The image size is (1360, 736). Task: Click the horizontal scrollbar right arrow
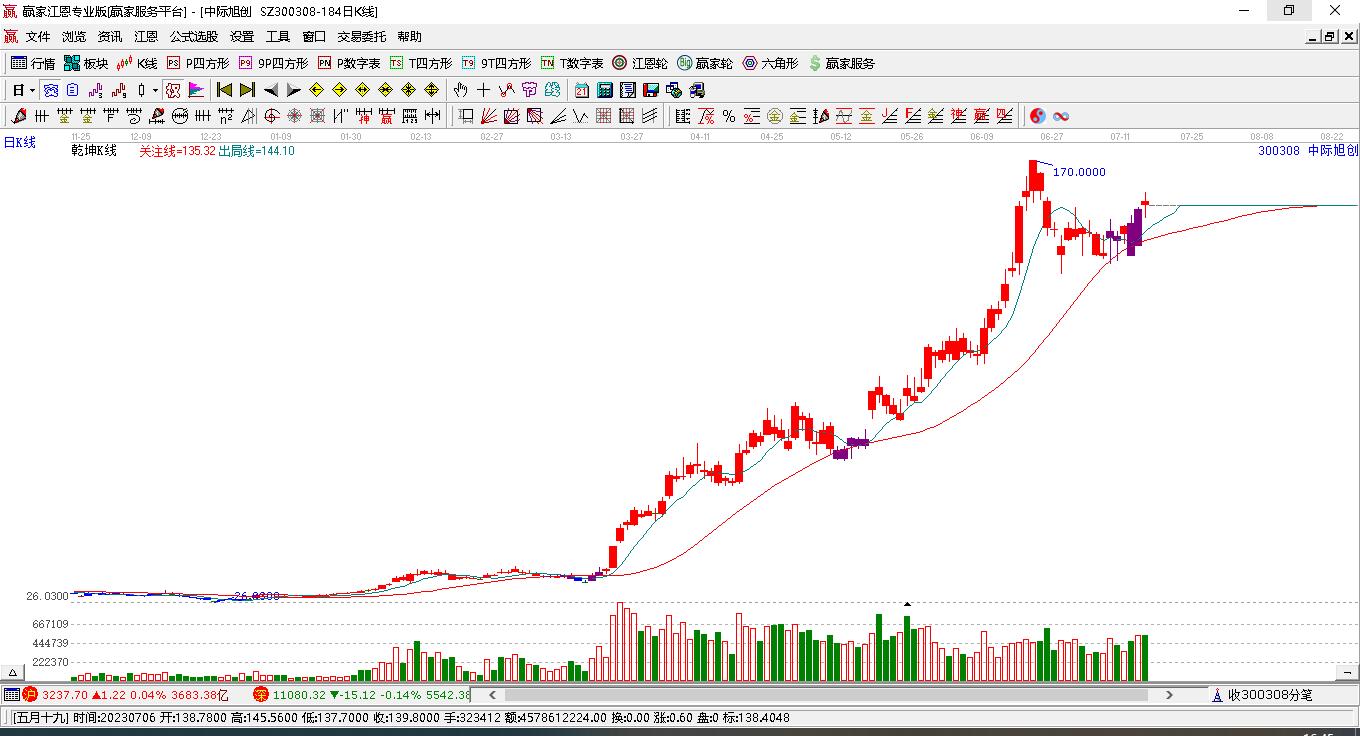[x=1169, y=694]
